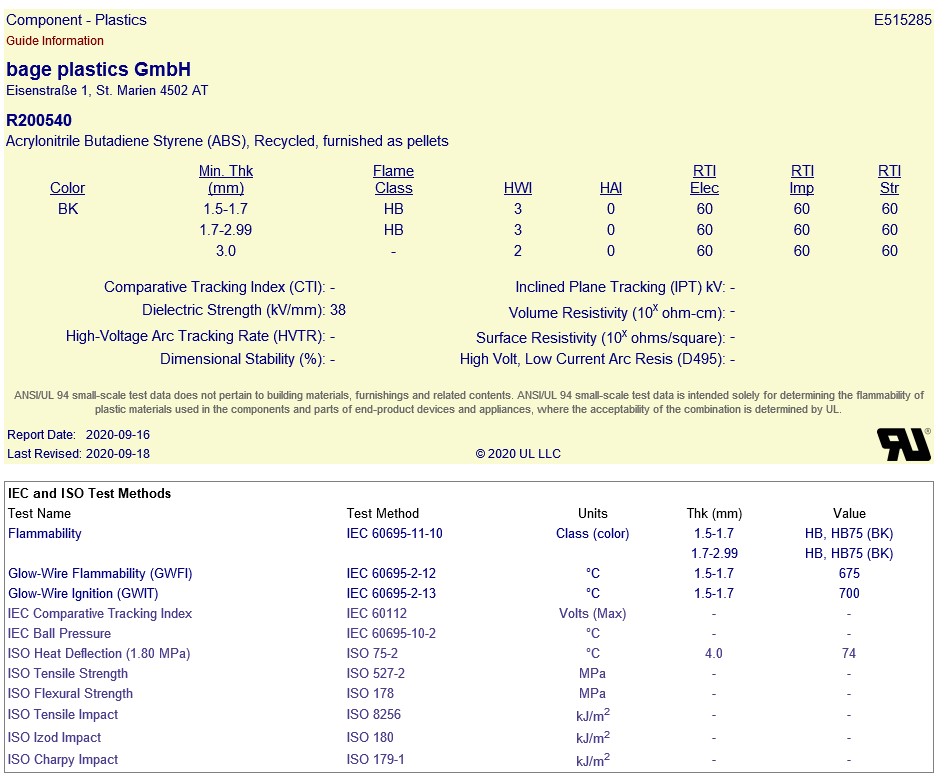The width and height of the screenshot is (947, 776).
Task: Click the Thk (mm) column header
Action: pos(714,513)
